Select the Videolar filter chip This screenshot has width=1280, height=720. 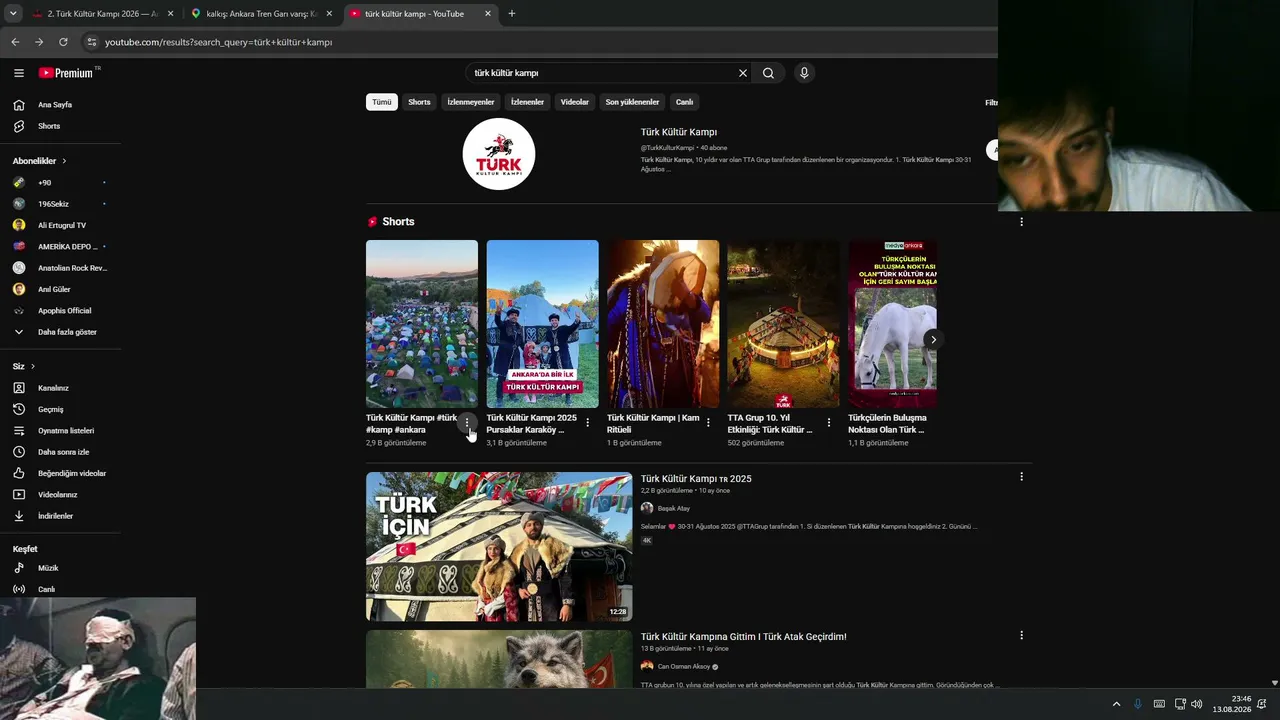click(575, 102)
